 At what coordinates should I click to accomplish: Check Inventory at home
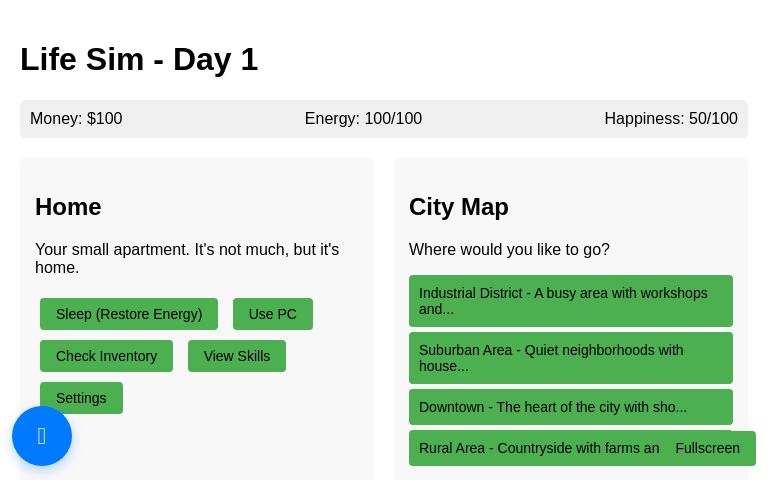coord(106,356)
